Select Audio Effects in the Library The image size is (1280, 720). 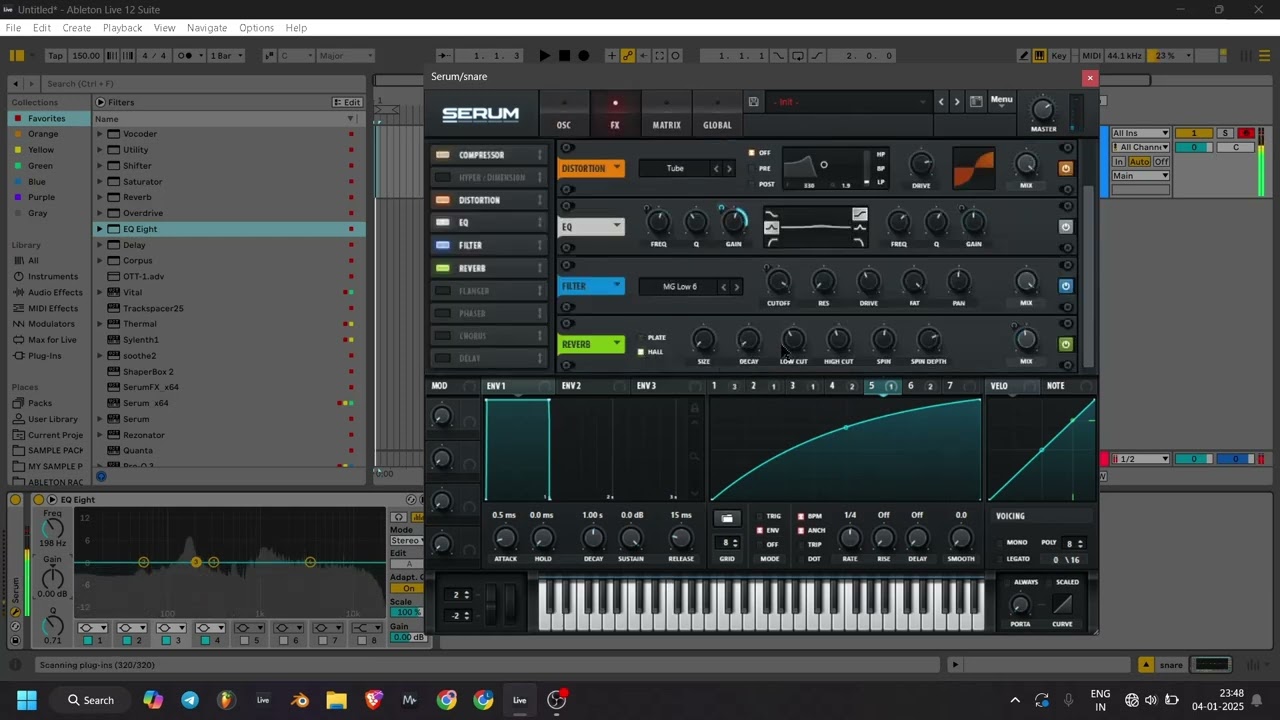[x=55, y=292]
